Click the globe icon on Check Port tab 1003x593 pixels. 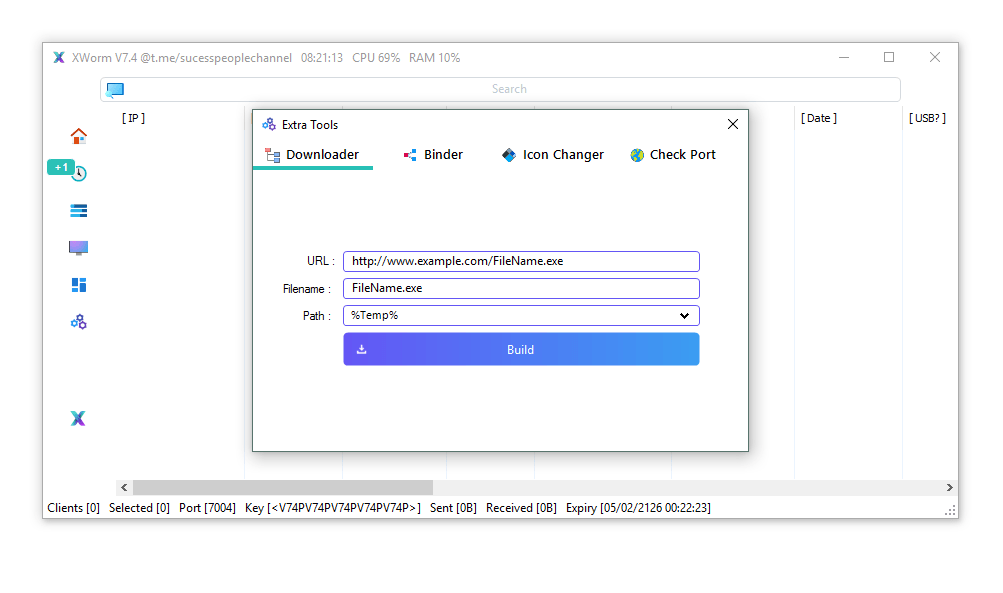coord(636,154)
